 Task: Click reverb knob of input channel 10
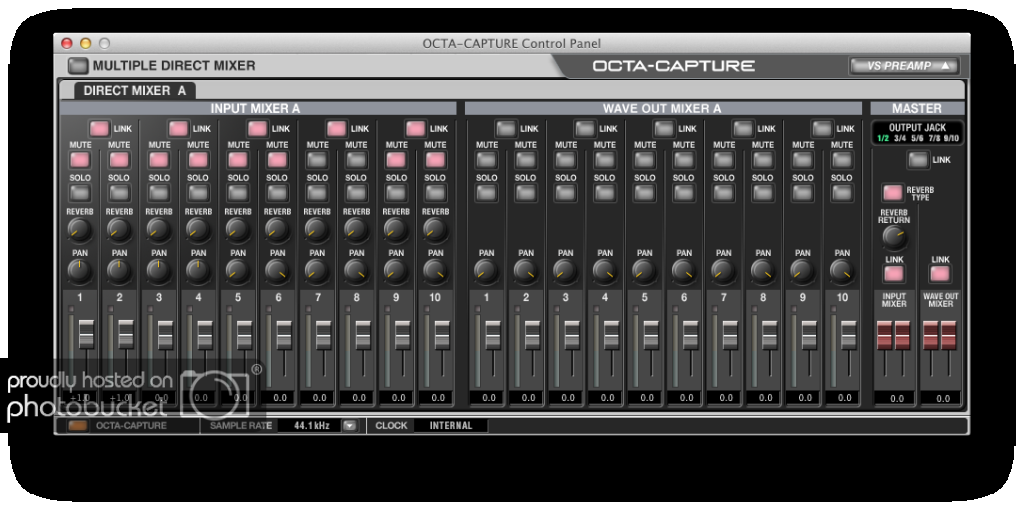436,231
